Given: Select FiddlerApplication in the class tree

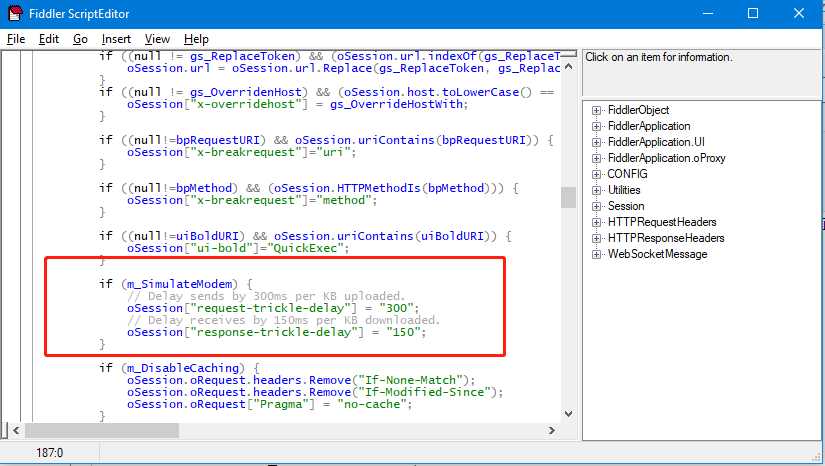Looking at the screenshot, I should point(649,126).
